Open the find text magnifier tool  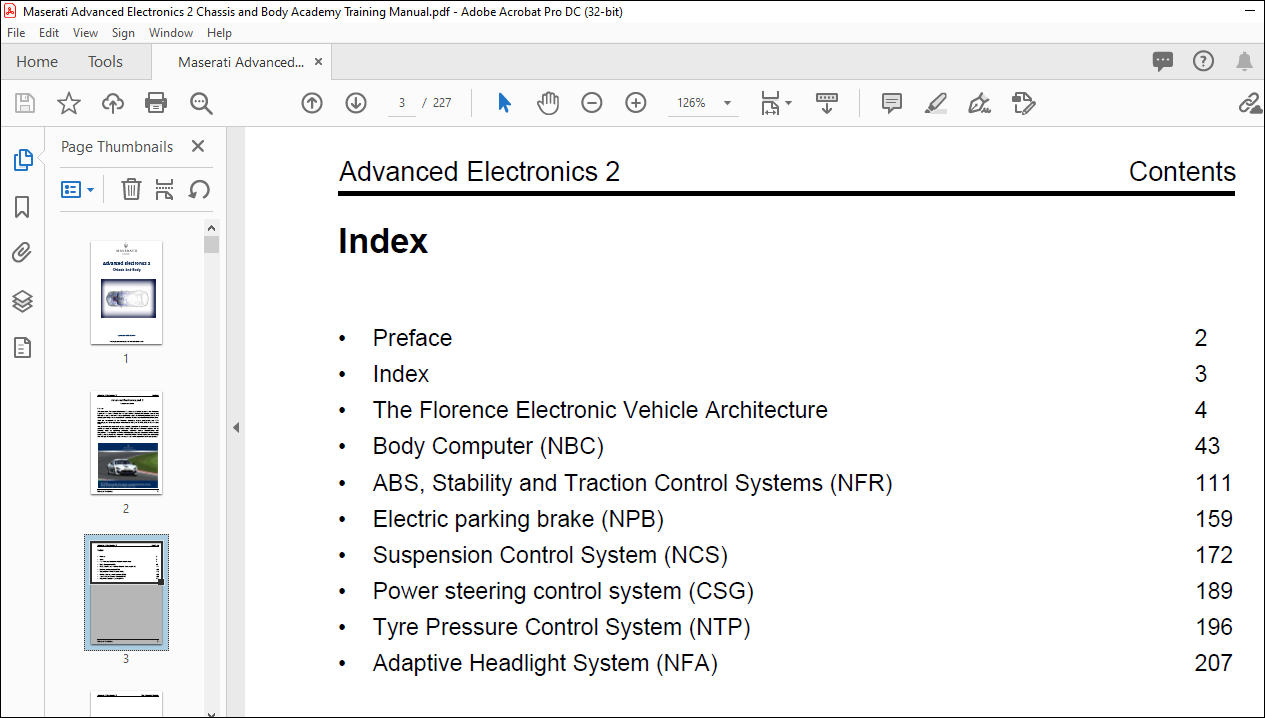201,103
